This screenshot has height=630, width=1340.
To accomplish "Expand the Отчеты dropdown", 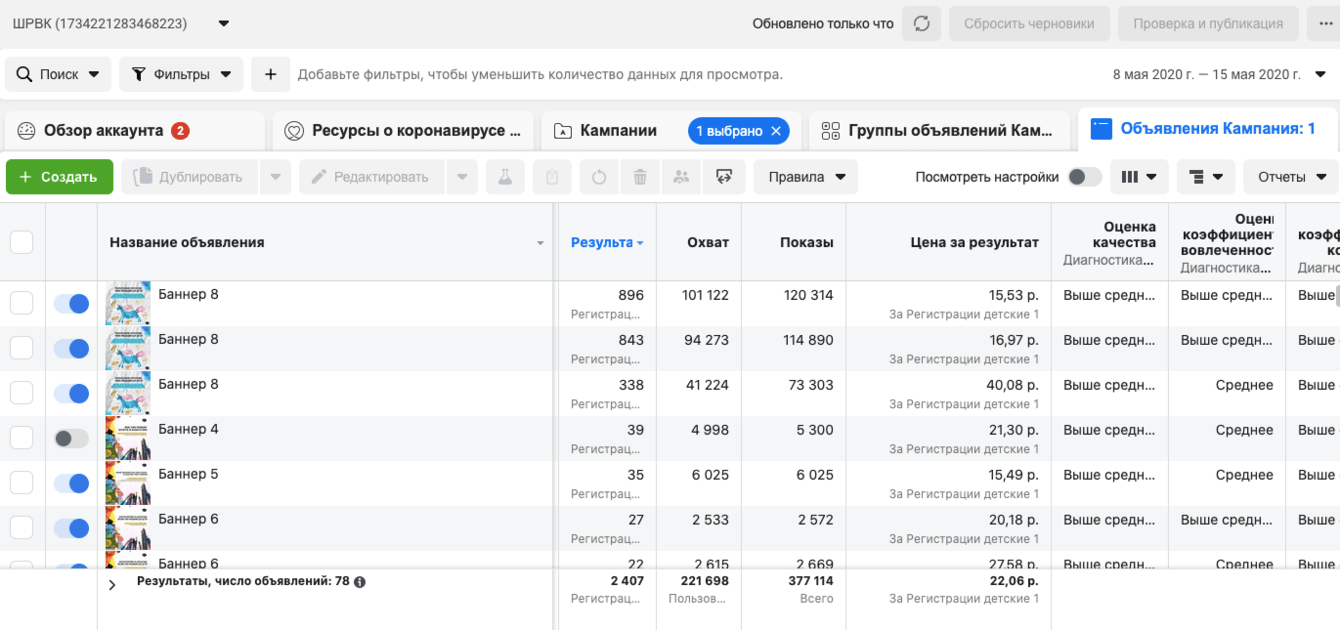I will click(1292, 177).
